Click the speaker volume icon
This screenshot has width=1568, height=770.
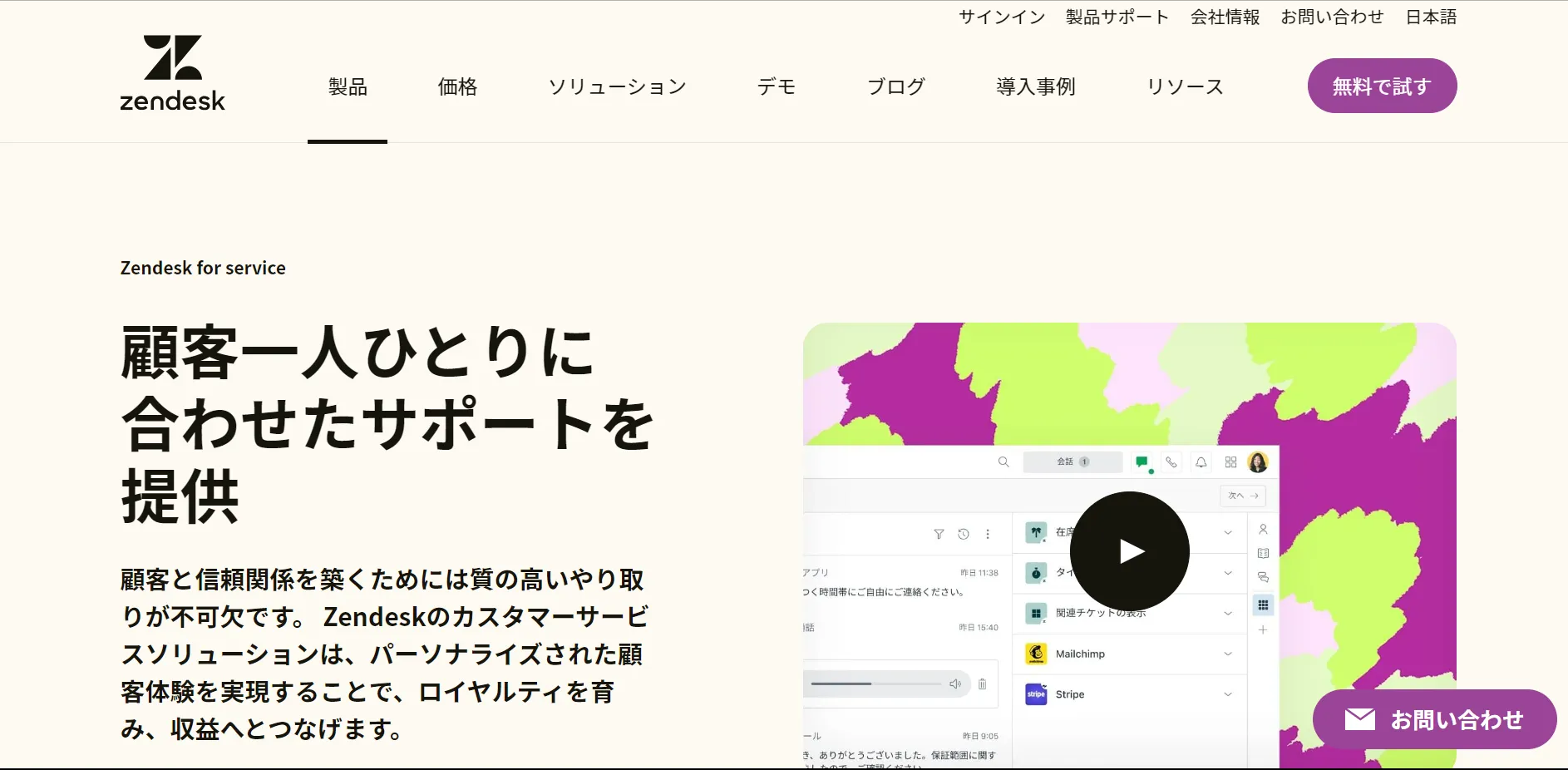tap(955, 684)
